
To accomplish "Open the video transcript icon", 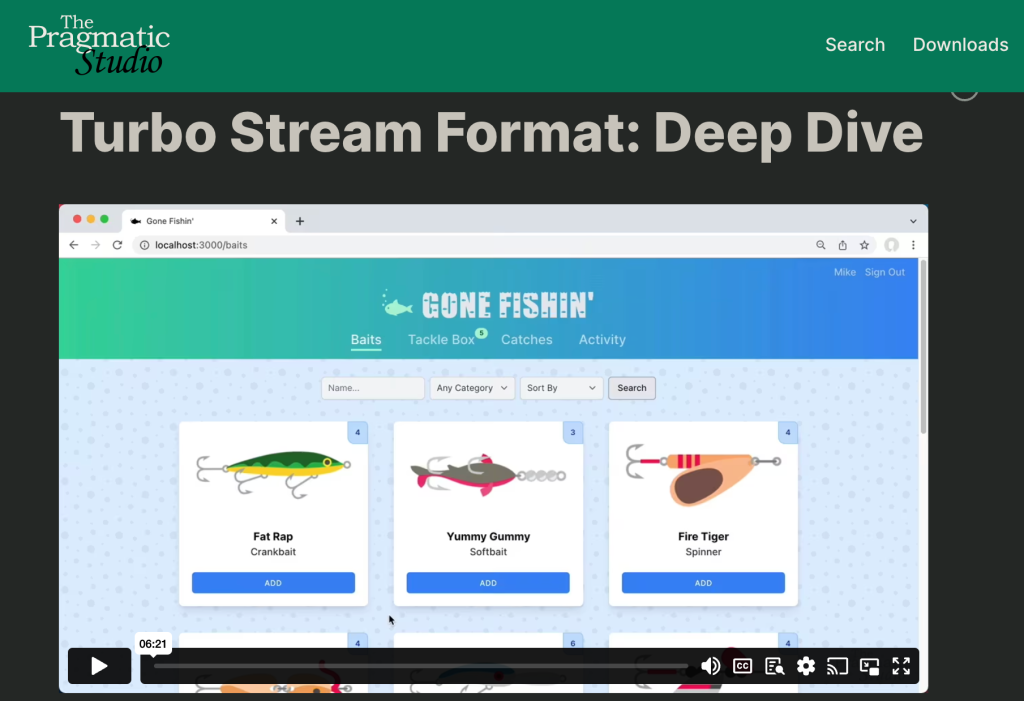I will [775, 666].
